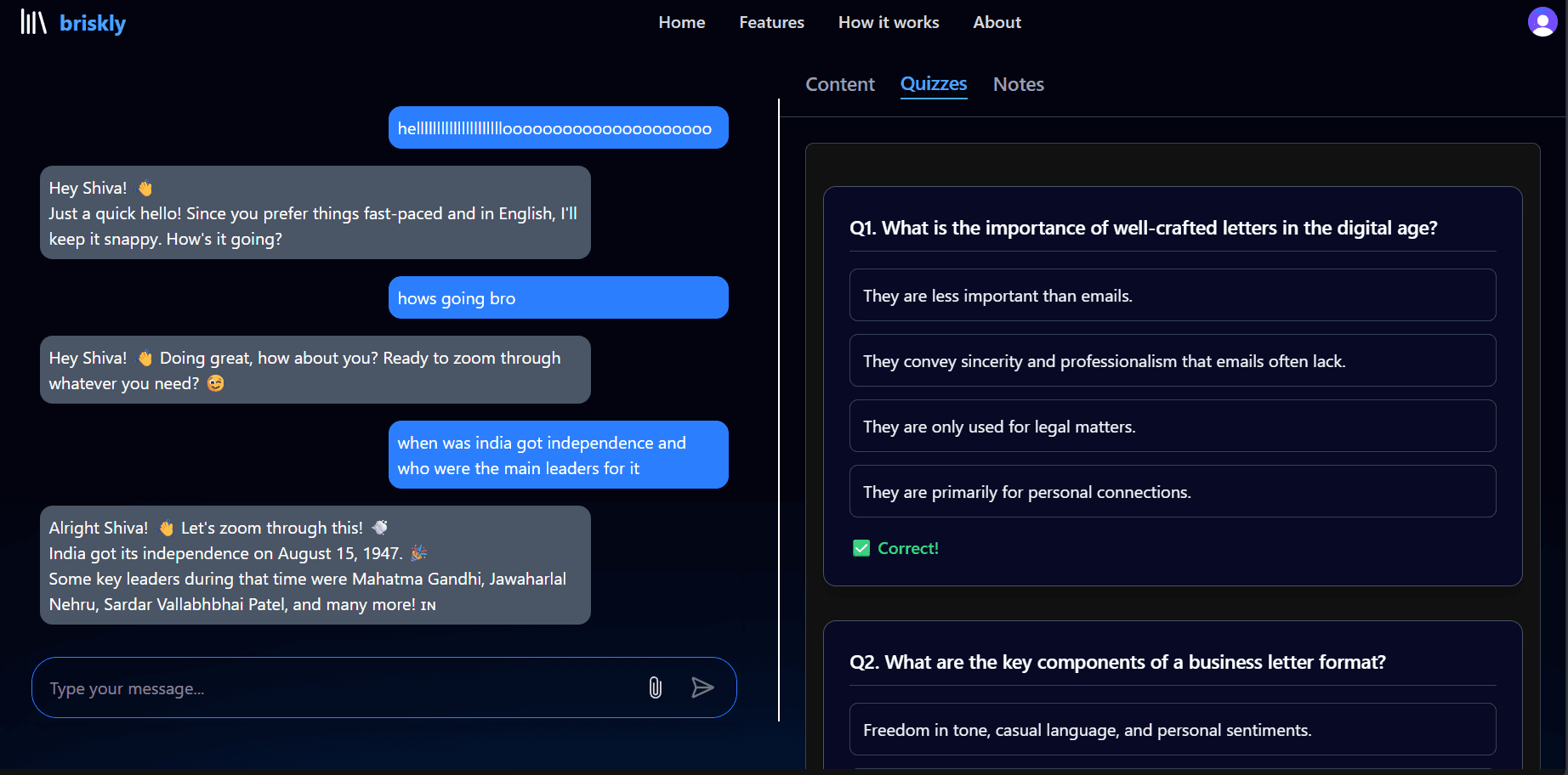
Task: Choose 'They are less important than emails.'
Action: point(1173,295)
